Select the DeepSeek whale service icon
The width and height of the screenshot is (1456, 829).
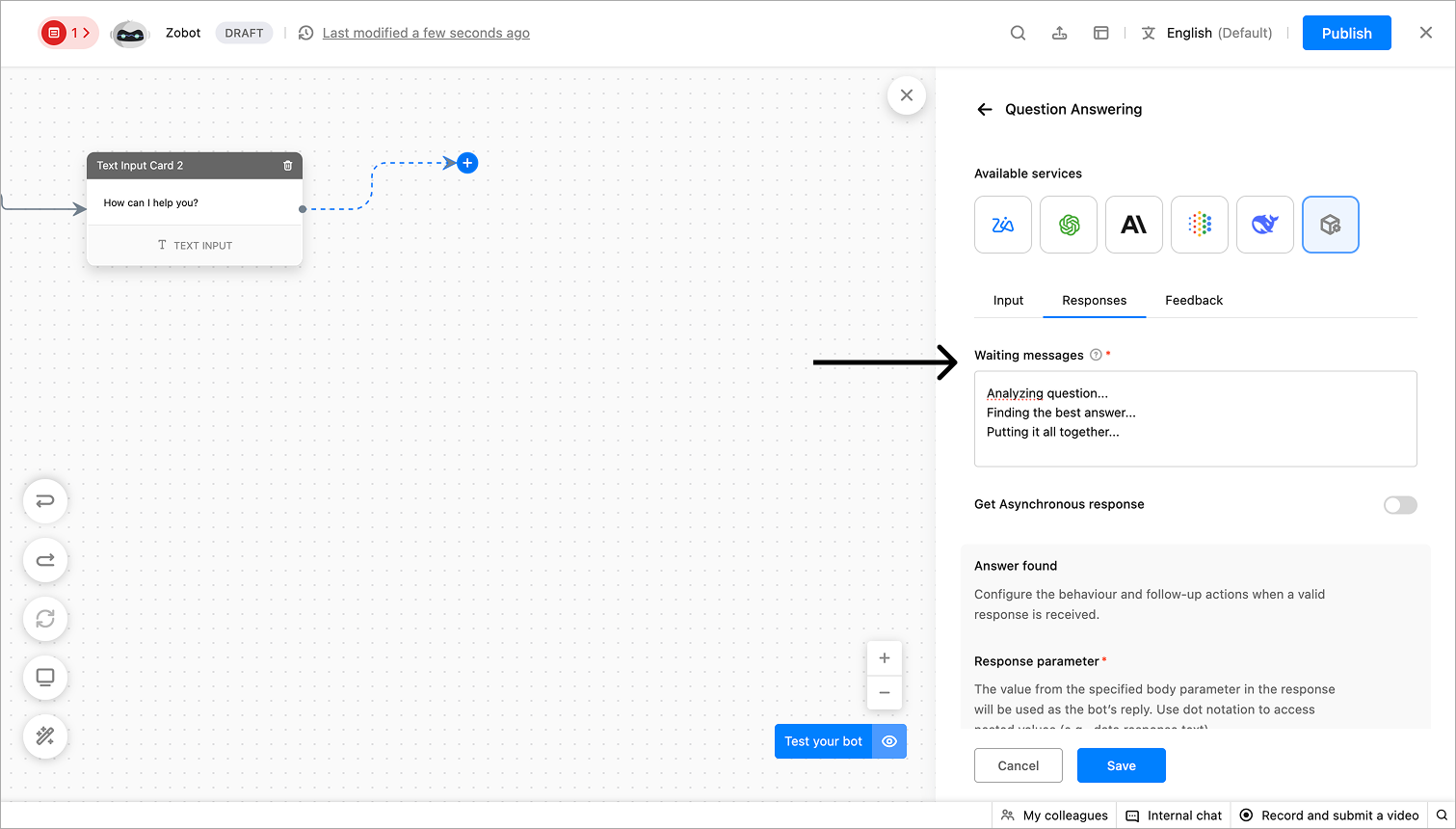(x=1265, y=225)
